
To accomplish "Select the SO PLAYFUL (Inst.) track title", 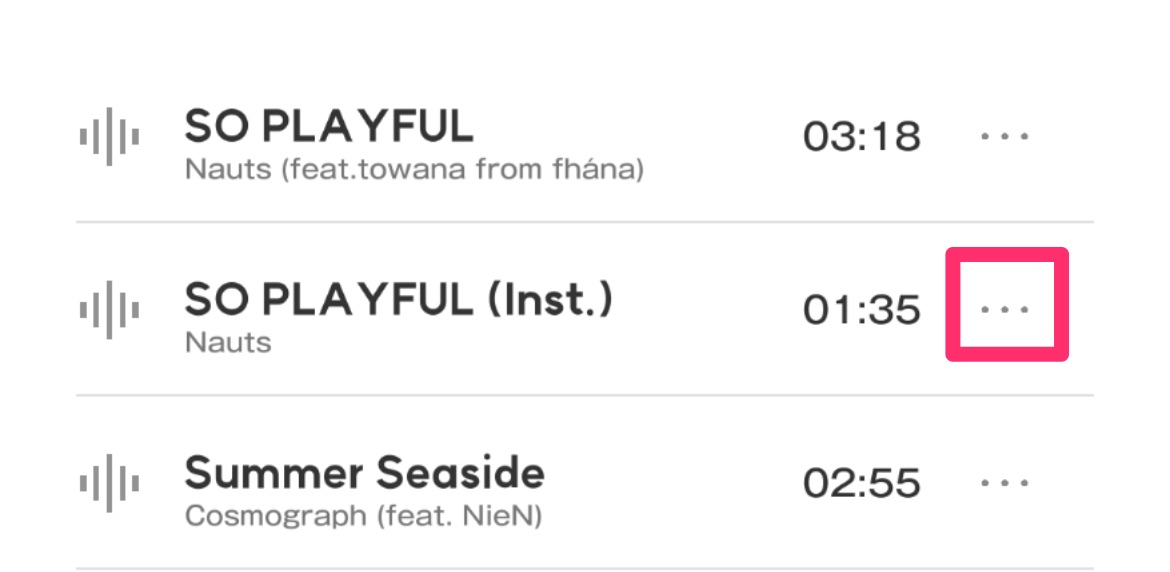I will pos(399,299).
